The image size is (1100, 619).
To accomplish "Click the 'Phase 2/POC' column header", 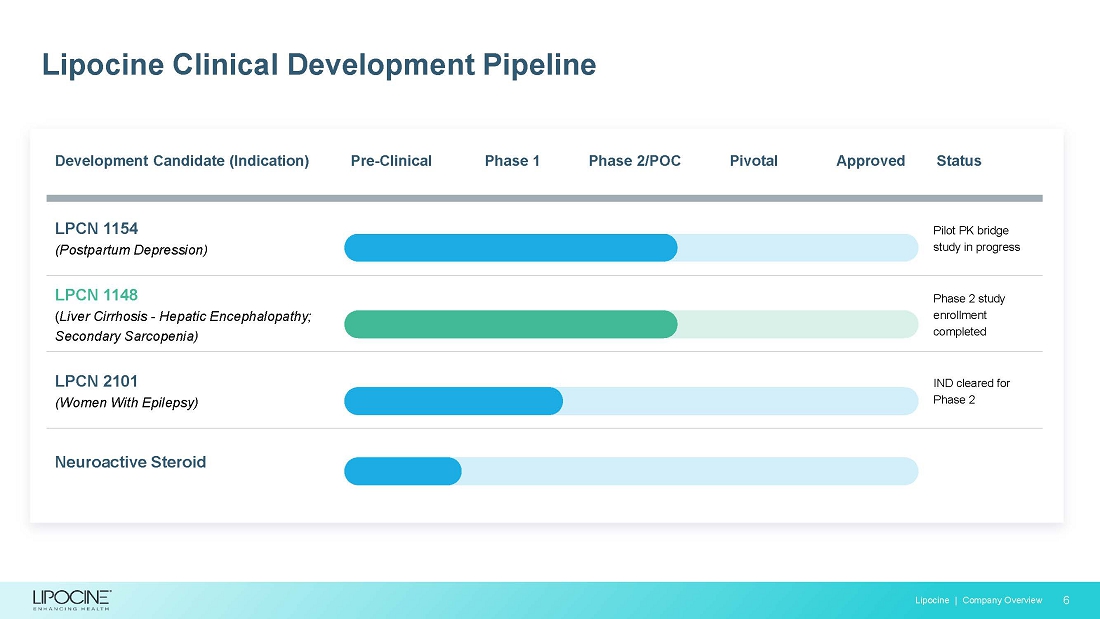I will click(x=634, y=161).
